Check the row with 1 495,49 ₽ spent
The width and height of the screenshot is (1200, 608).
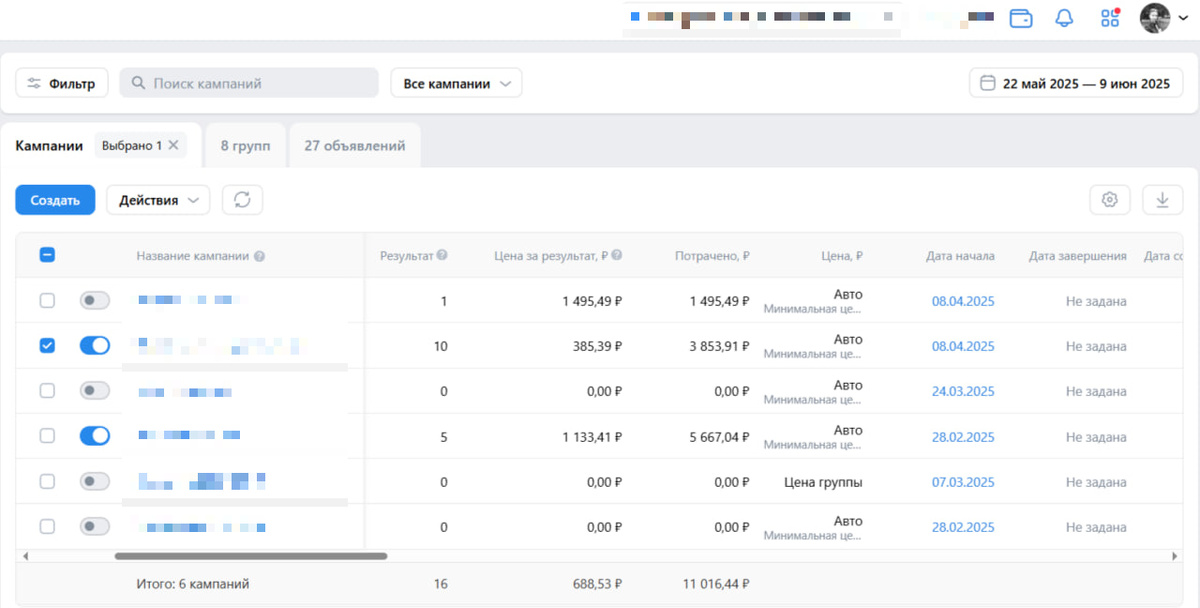click(x=47, y=300)
